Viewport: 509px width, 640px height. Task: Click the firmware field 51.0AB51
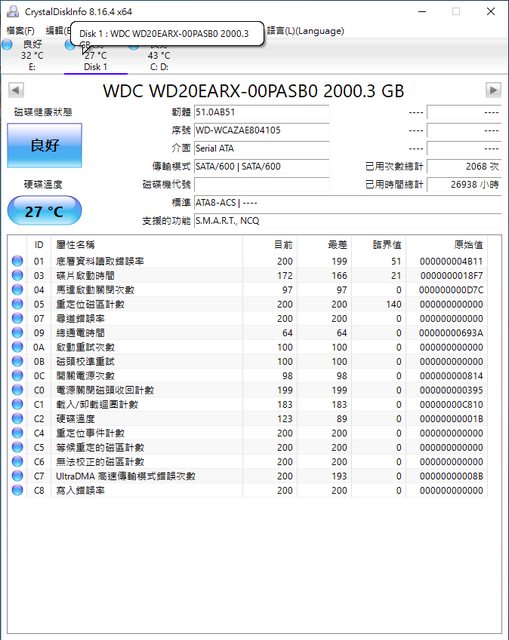262,113
